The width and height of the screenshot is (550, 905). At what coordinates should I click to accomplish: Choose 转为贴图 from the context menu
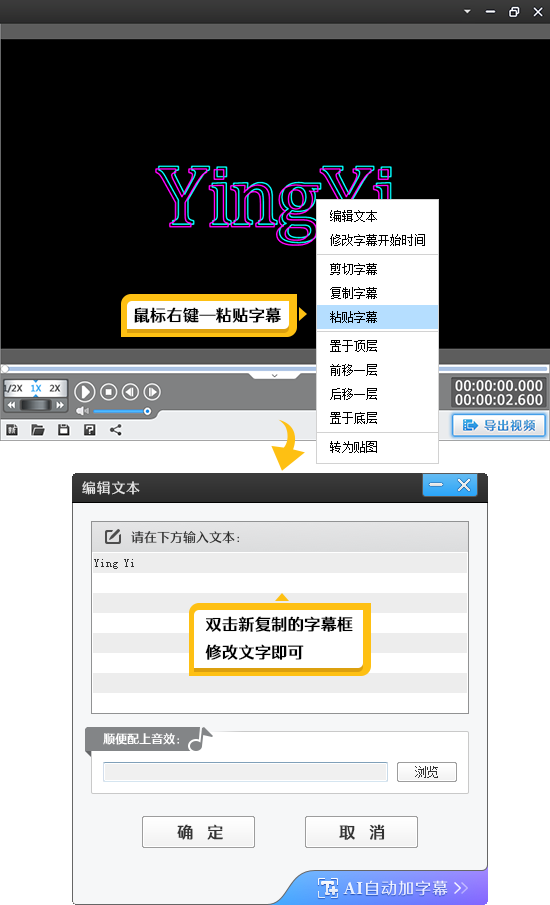click(377, 447)
